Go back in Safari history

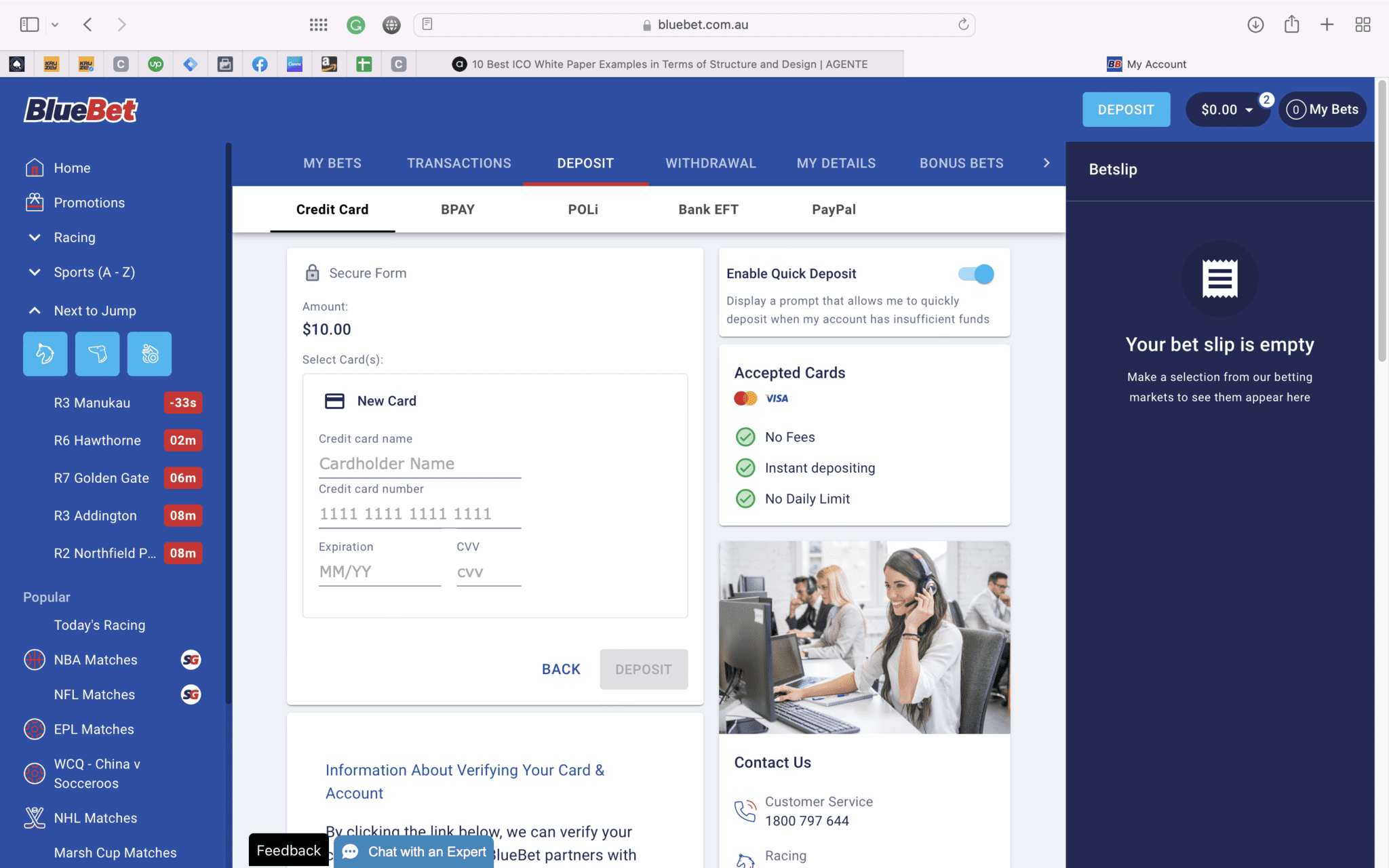click(87, 24)
